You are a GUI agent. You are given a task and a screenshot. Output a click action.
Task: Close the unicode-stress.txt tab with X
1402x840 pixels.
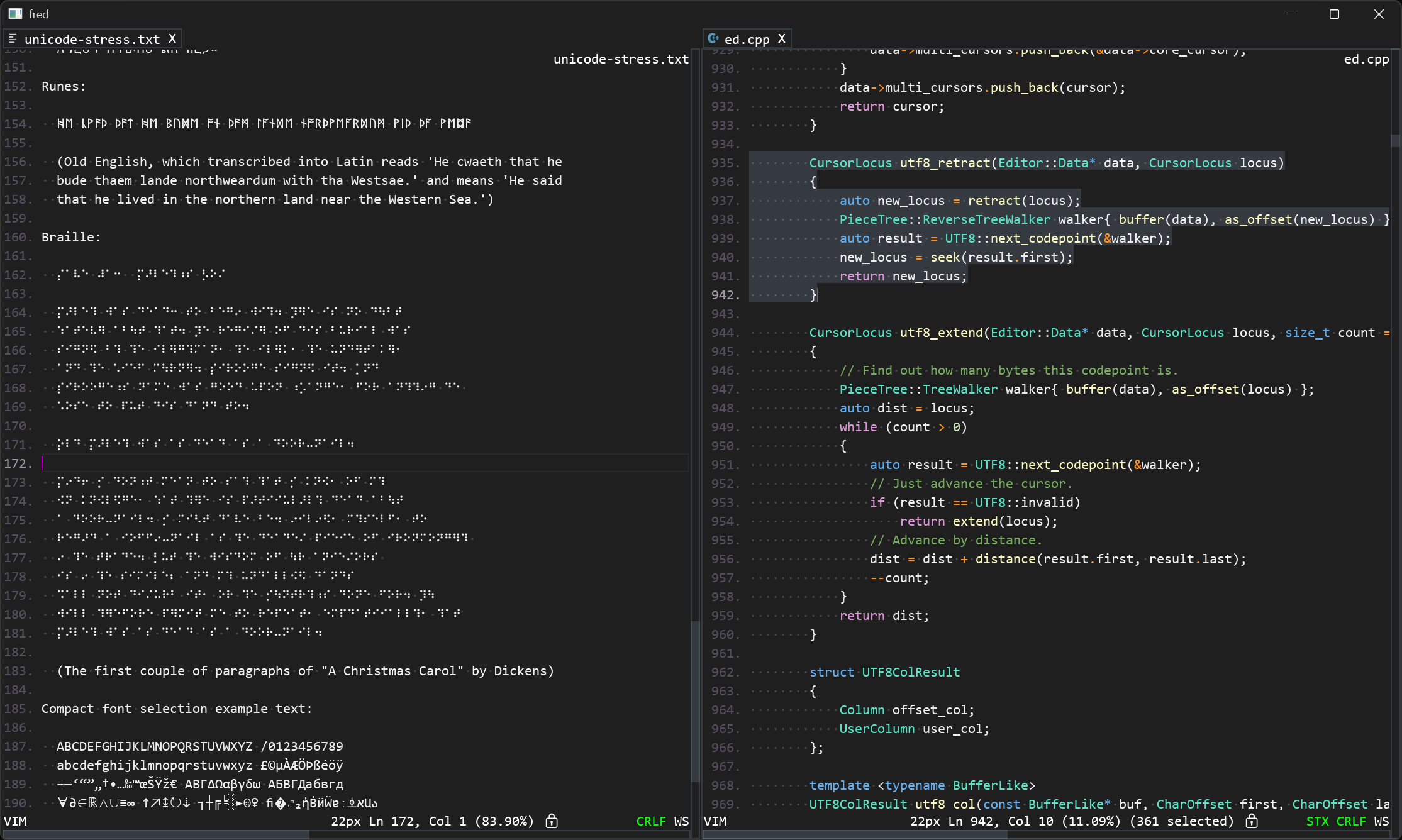pos(172,39)
